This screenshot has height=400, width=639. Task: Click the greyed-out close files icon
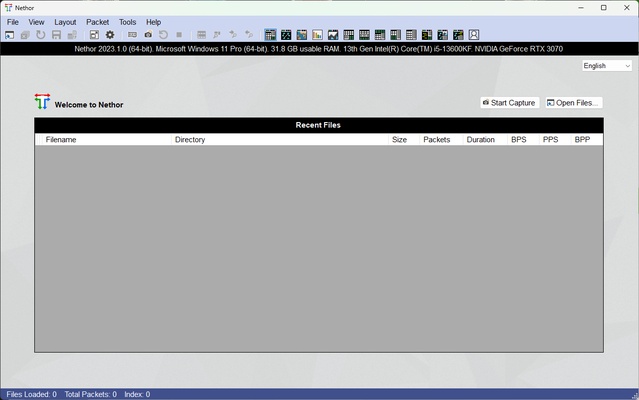(25, 35)
